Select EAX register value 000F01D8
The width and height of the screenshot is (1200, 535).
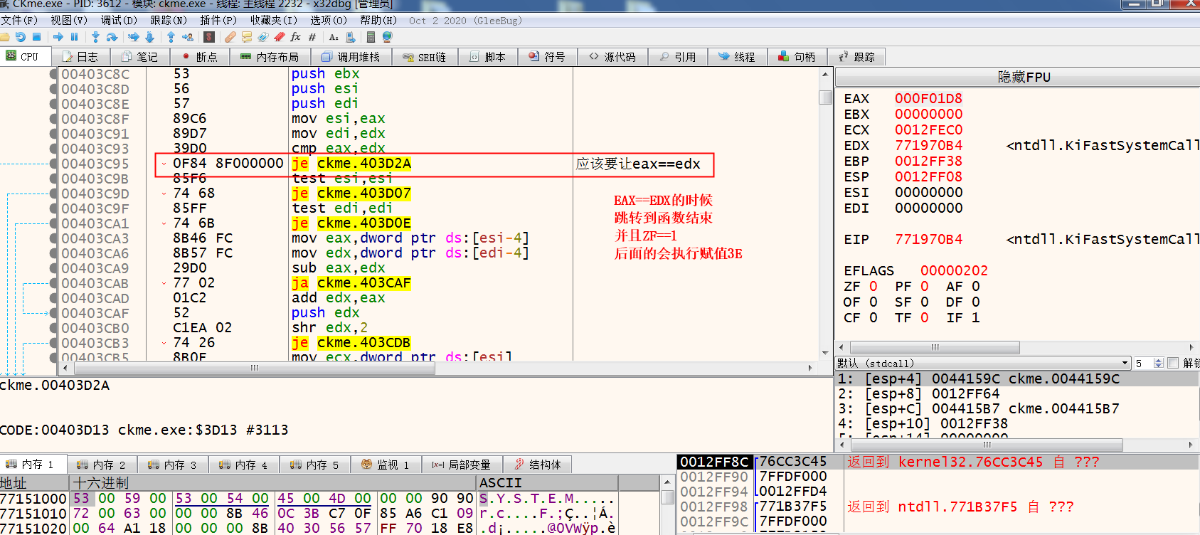928,98
